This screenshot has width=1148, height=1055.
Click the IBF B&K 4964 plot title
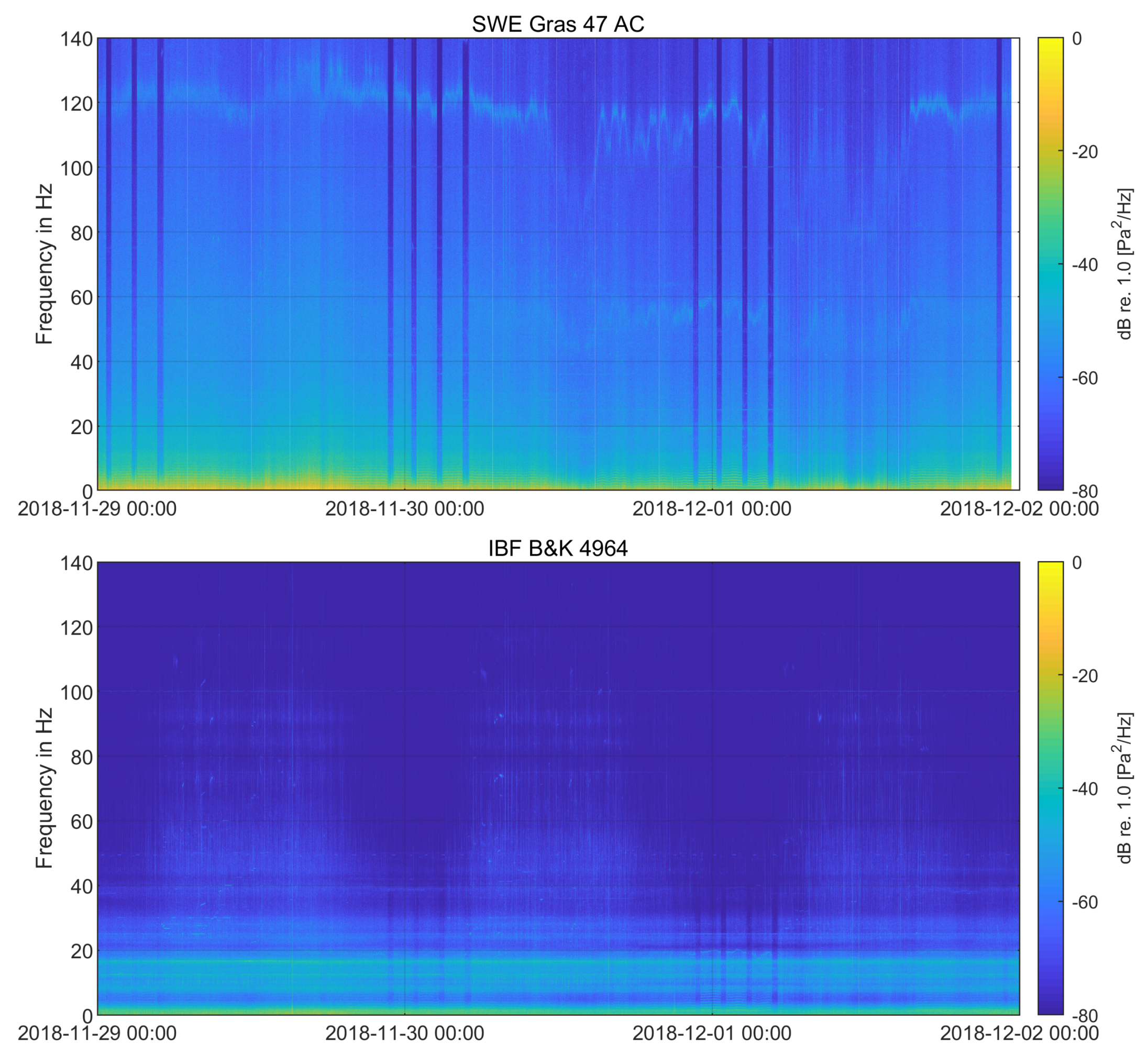click(557, 548)
